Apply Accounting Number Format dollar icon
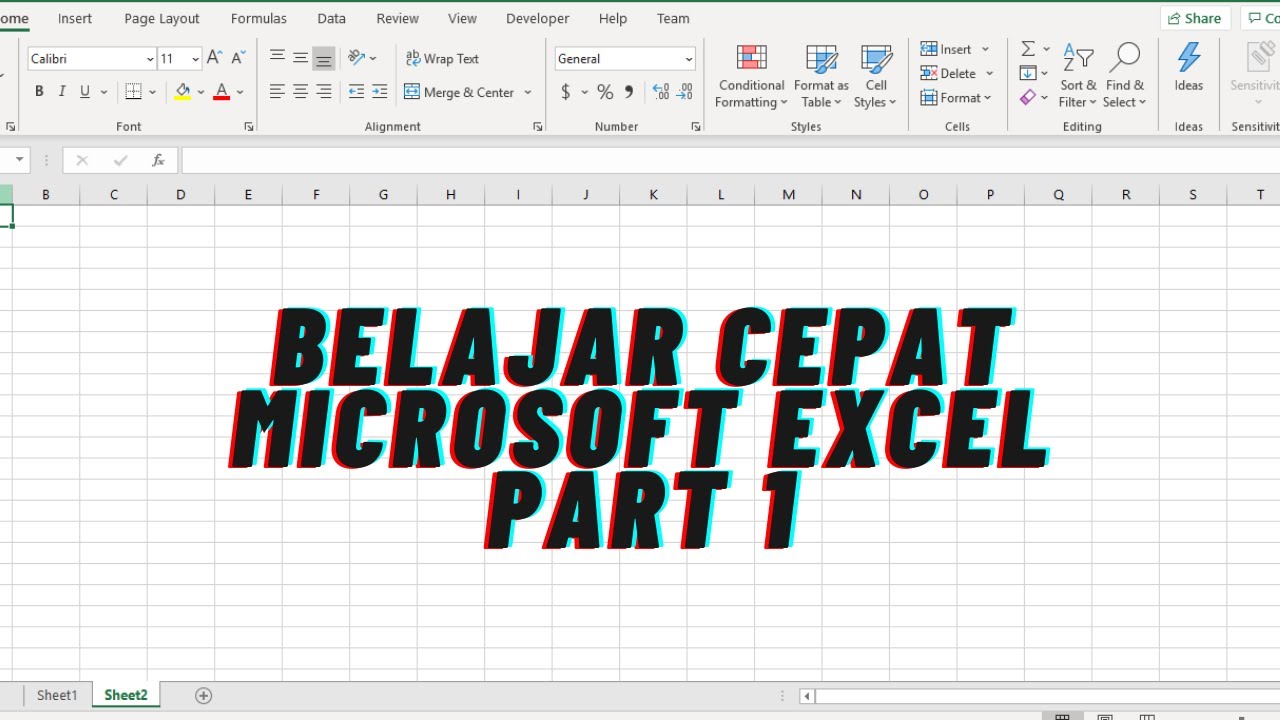 pos(566,92)
